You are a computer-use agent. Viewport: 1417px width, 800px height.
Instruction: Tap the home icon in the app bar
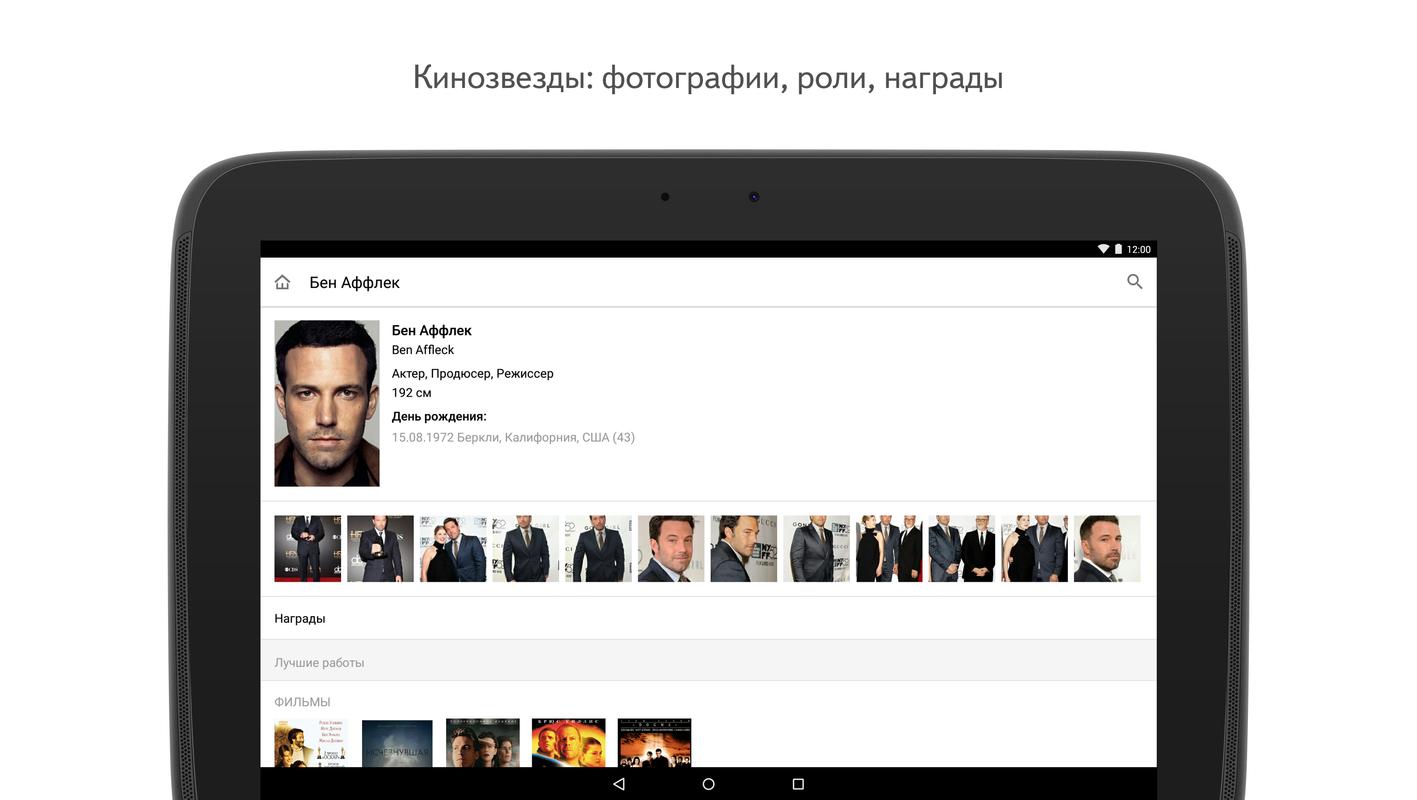282,283
